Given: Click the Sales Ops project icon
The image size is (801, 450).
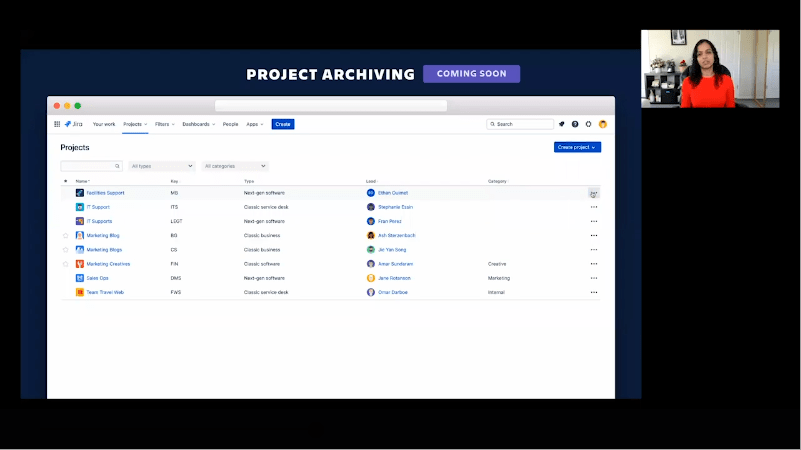Looking at the screenshot, I should pyautogui.click(x=80, y=278).
